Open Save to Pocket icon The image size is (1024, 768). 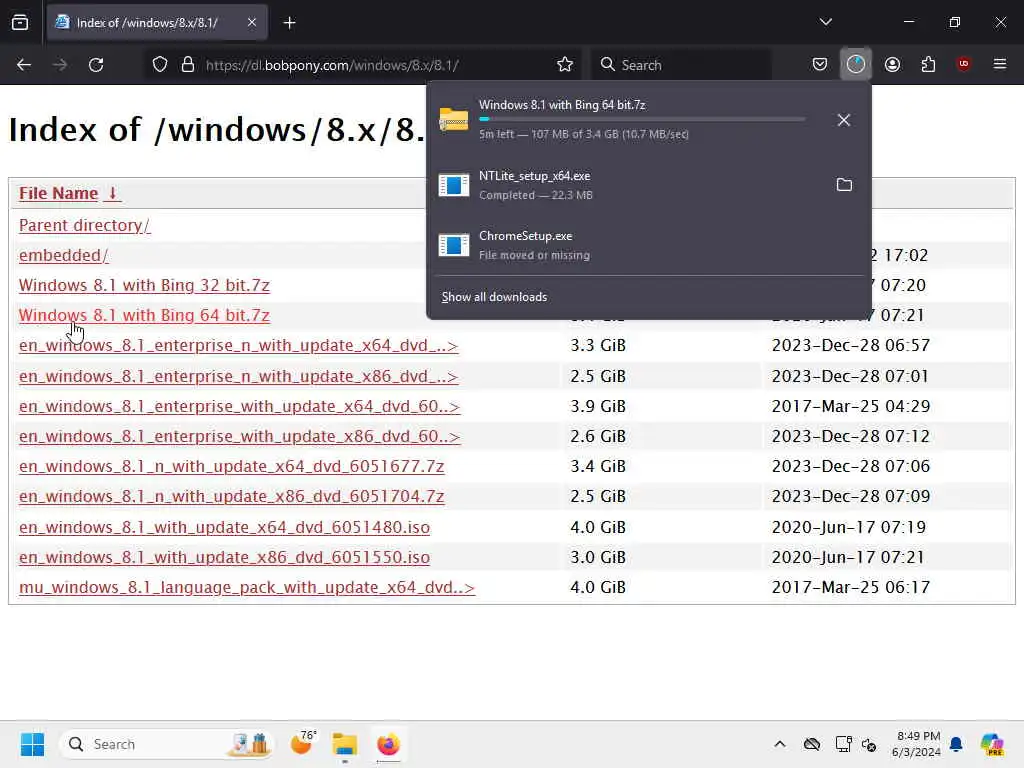coord(820,64)
